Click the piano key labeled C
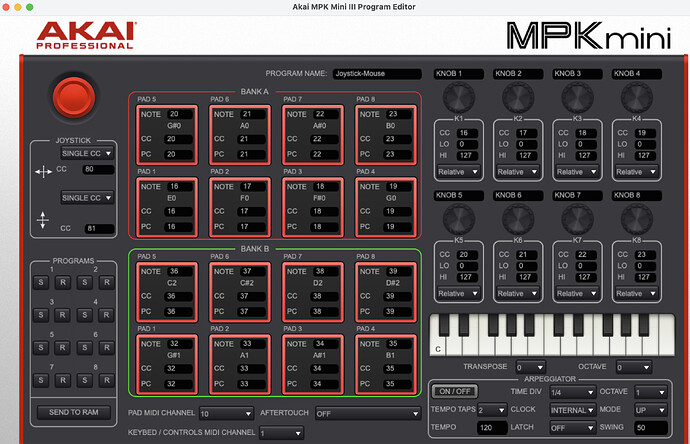Screen dimensions: 690x444 438,338
